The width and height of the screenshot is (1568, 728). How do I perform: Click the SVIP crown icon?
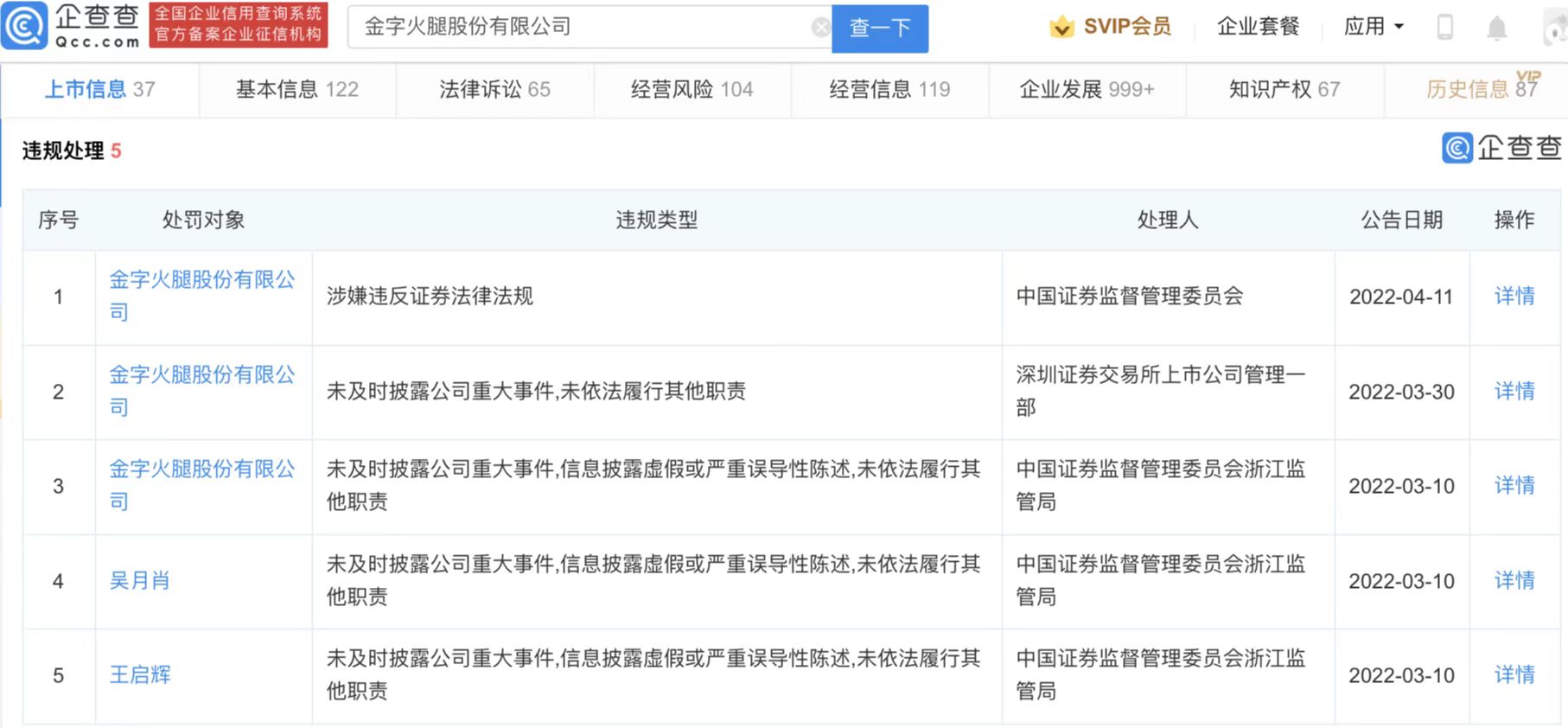click(x=1061, y=28)
